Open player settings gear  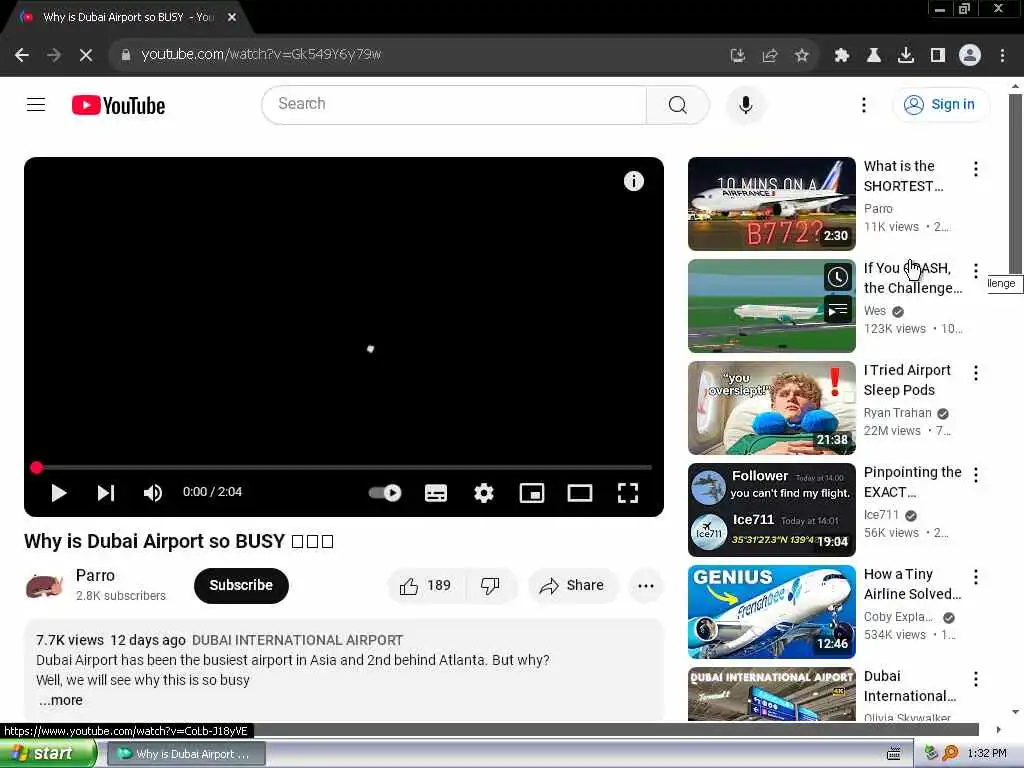483,493
